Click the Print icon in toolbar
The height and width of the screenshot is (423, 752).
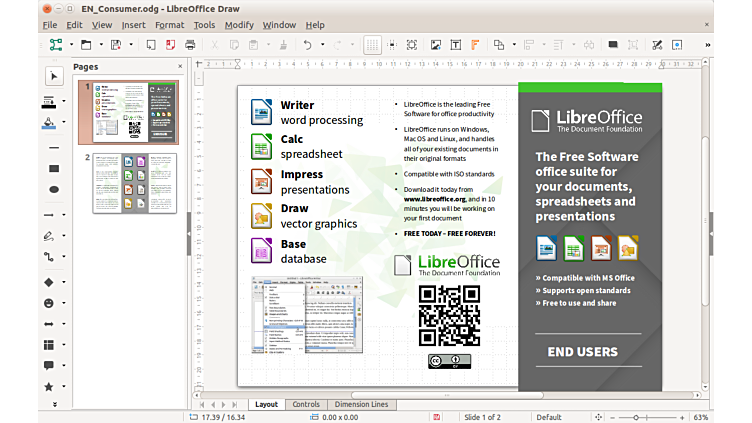[190, 45]
